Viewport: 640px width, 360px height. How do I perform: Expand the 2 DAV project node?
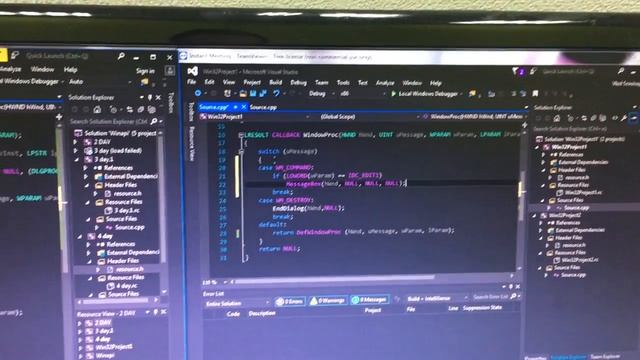tap(76, 142)
